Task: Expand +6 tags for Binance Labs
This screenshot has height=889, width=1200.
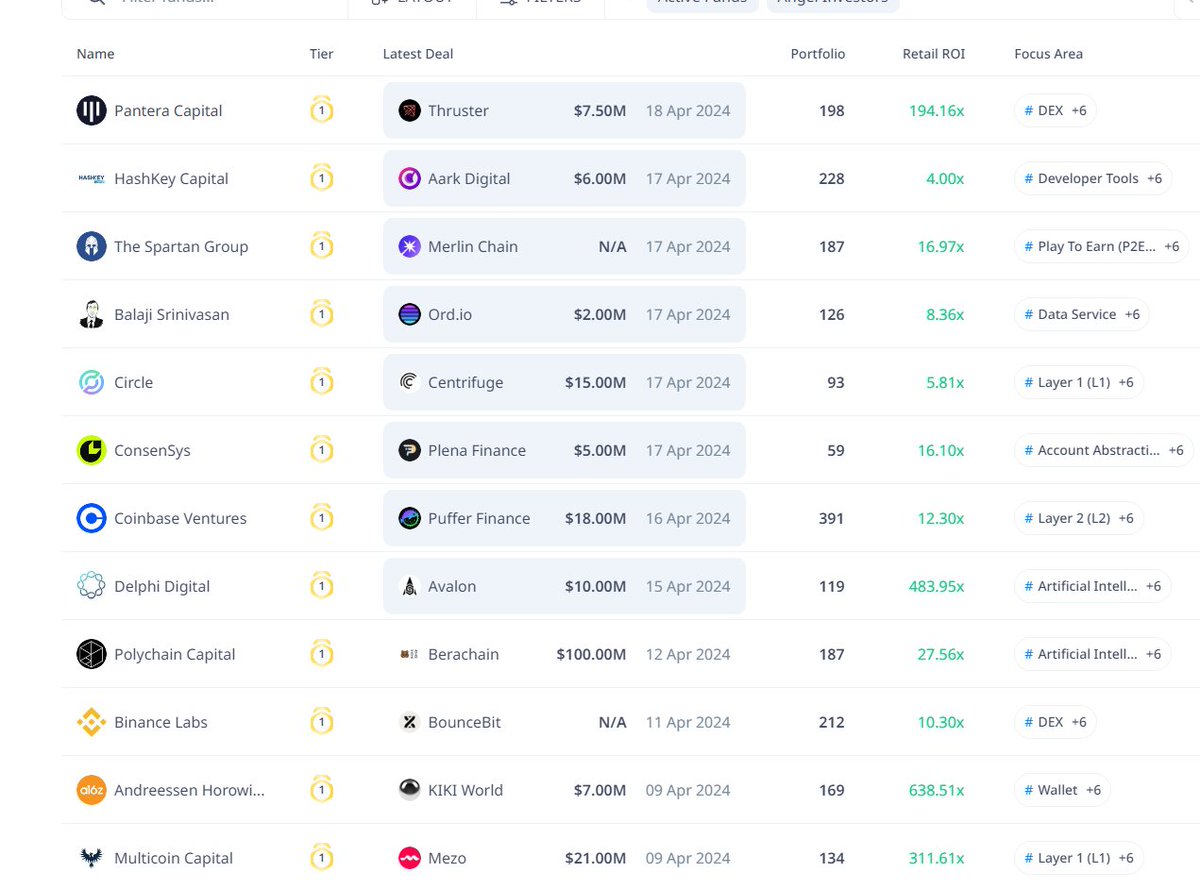Action: (1079, 723)
